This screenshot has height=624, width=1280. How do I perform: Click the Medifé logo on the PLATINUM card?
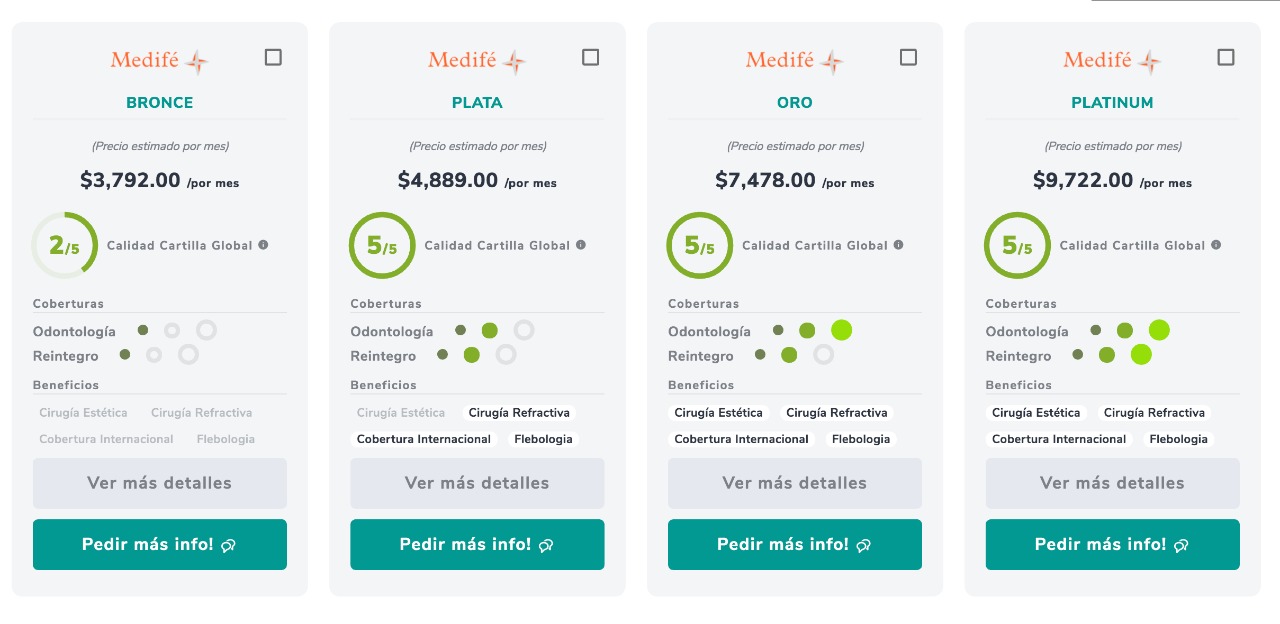pyautogui.click(x=1112, y=60)
